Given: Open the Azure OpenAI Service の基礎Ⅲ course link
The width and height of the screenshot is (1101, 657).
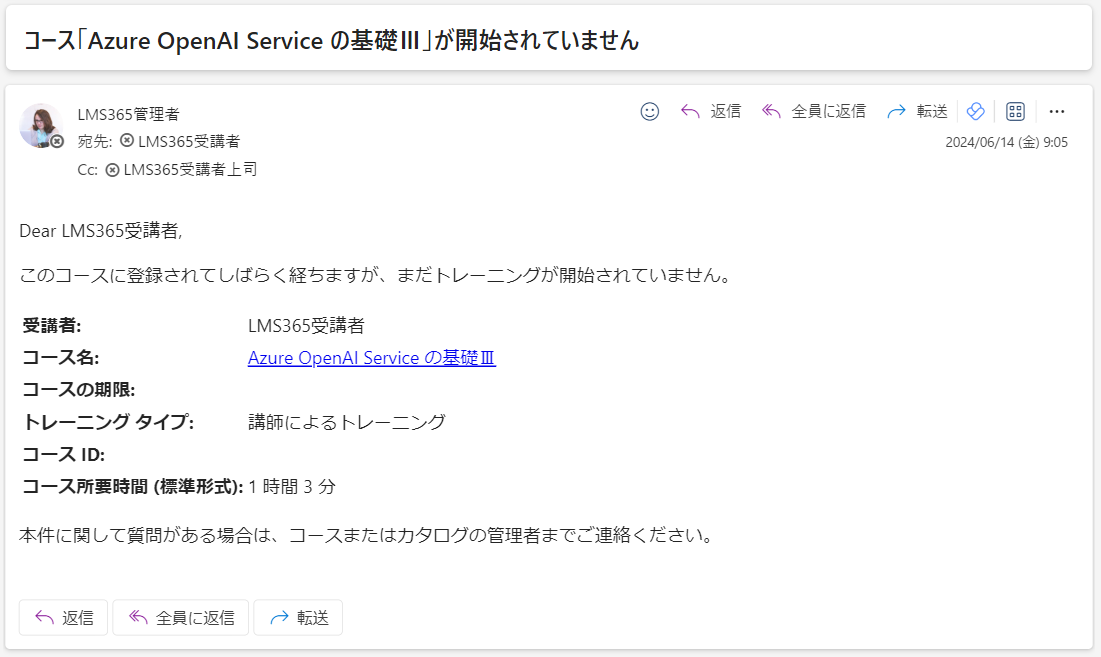Looking at the screenshot, I should pyautogui.click(x=371, y=358).
